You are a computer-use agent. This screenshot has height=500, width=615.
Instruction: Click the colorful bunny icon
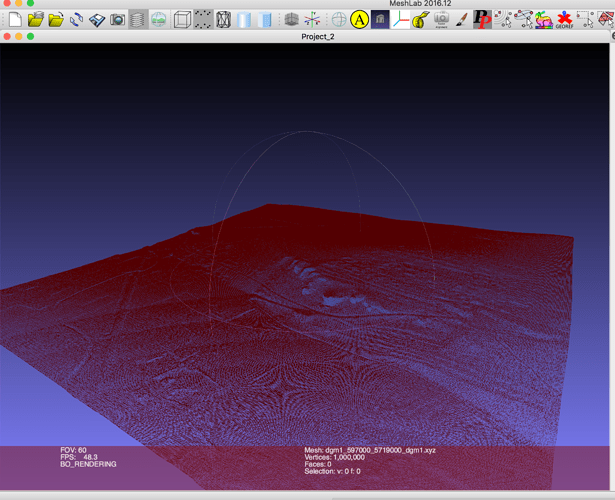coord(543,19)
